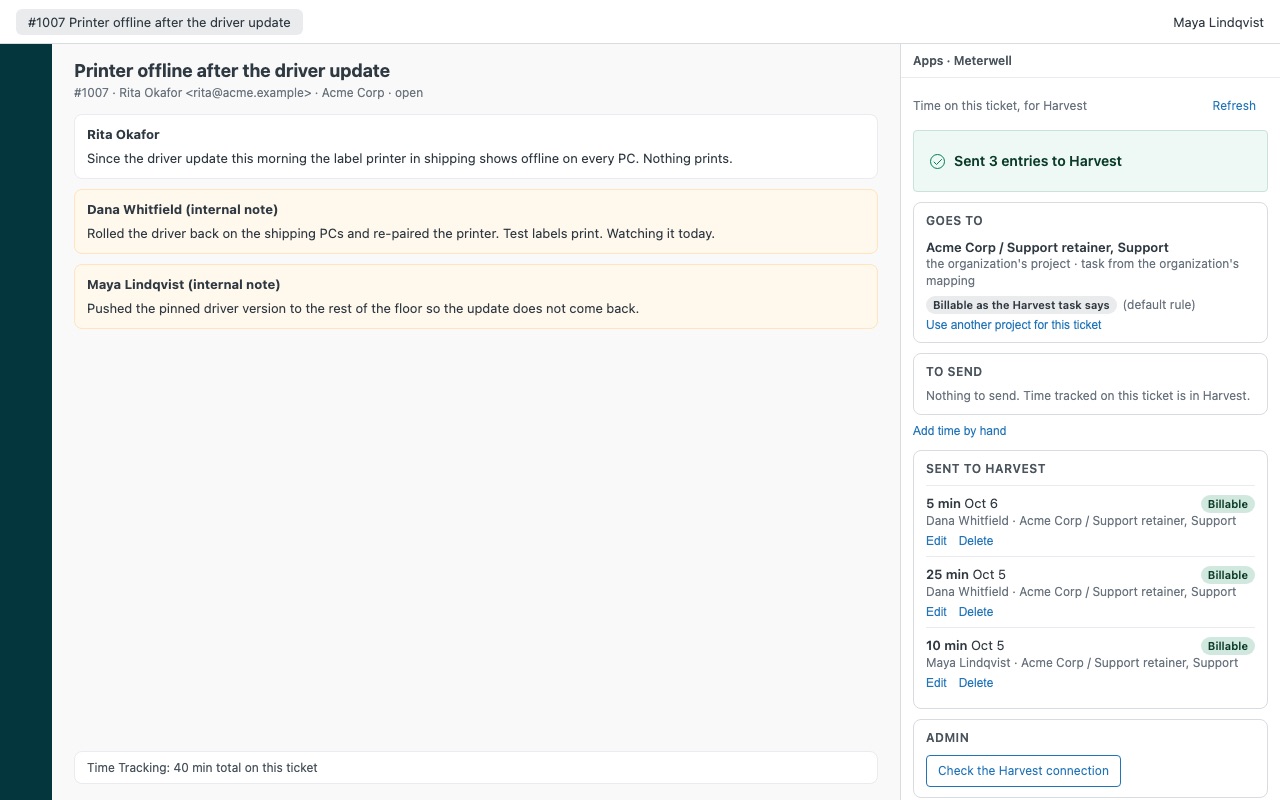
Task: Click the Time Tracking 40 min total bar
Action: 476,768
